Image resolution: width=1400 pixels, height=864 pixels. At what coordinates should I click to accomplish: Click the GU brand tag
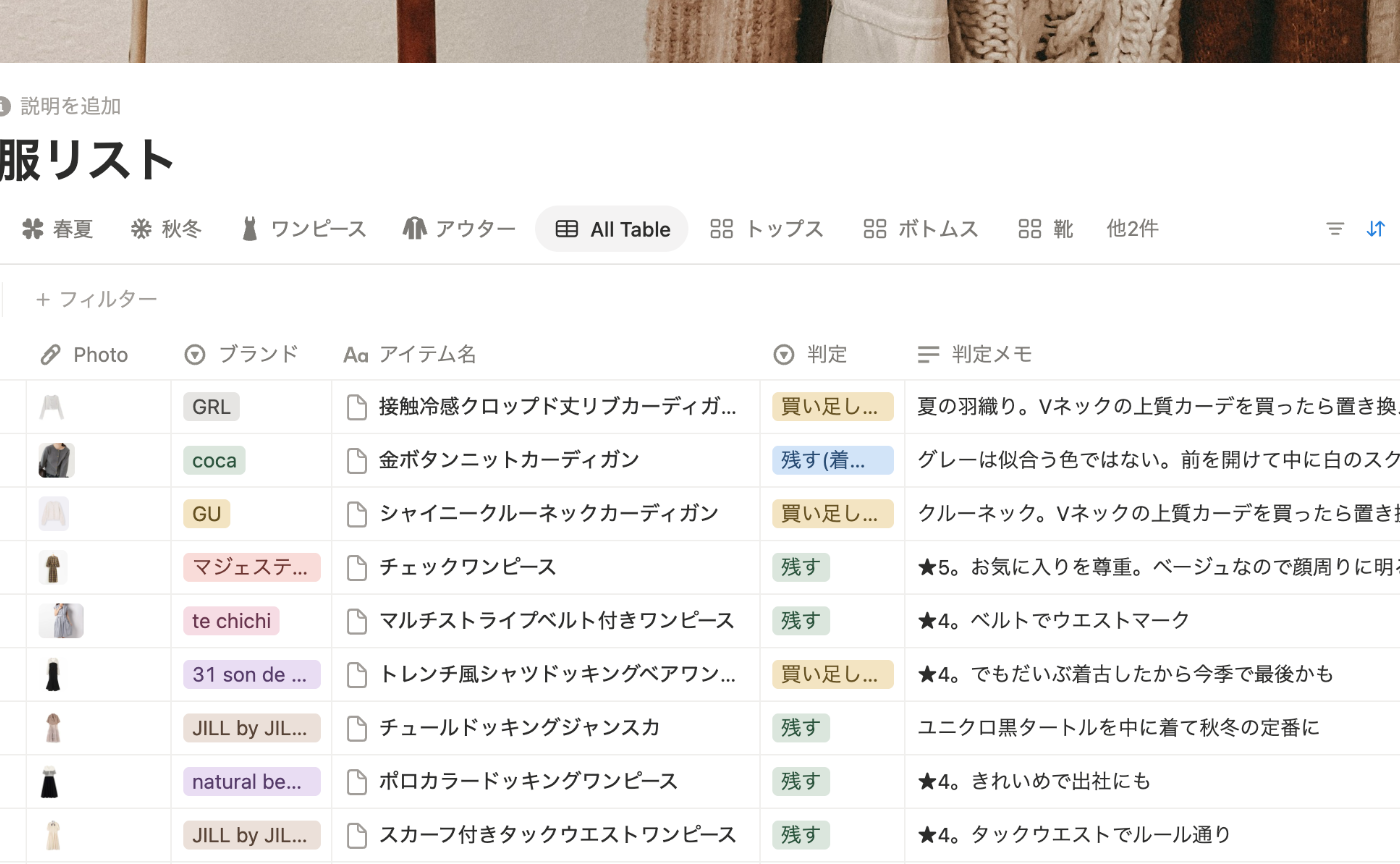click(207, 514)
